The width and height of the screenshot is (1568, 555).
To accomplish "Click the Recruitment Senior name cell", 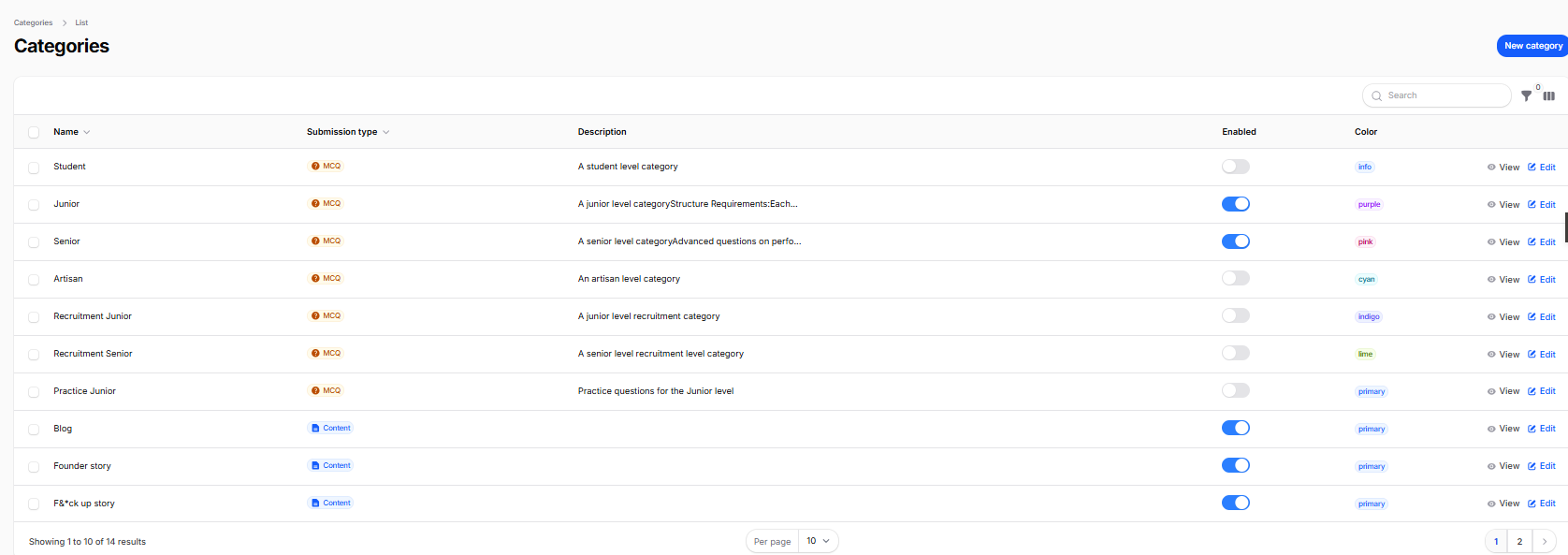I will [93, 354].
